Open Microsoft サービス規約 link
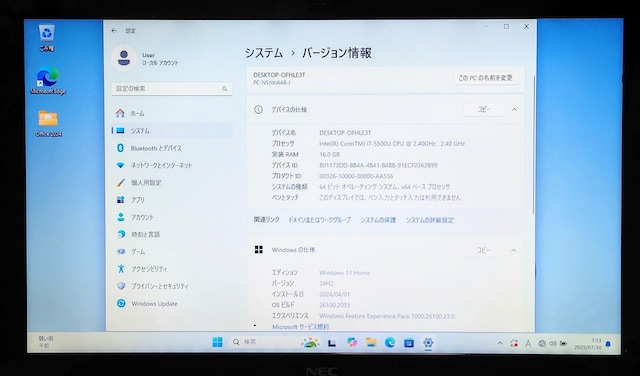The height and width of the screenshot is (376, 640). pos(300,327)
